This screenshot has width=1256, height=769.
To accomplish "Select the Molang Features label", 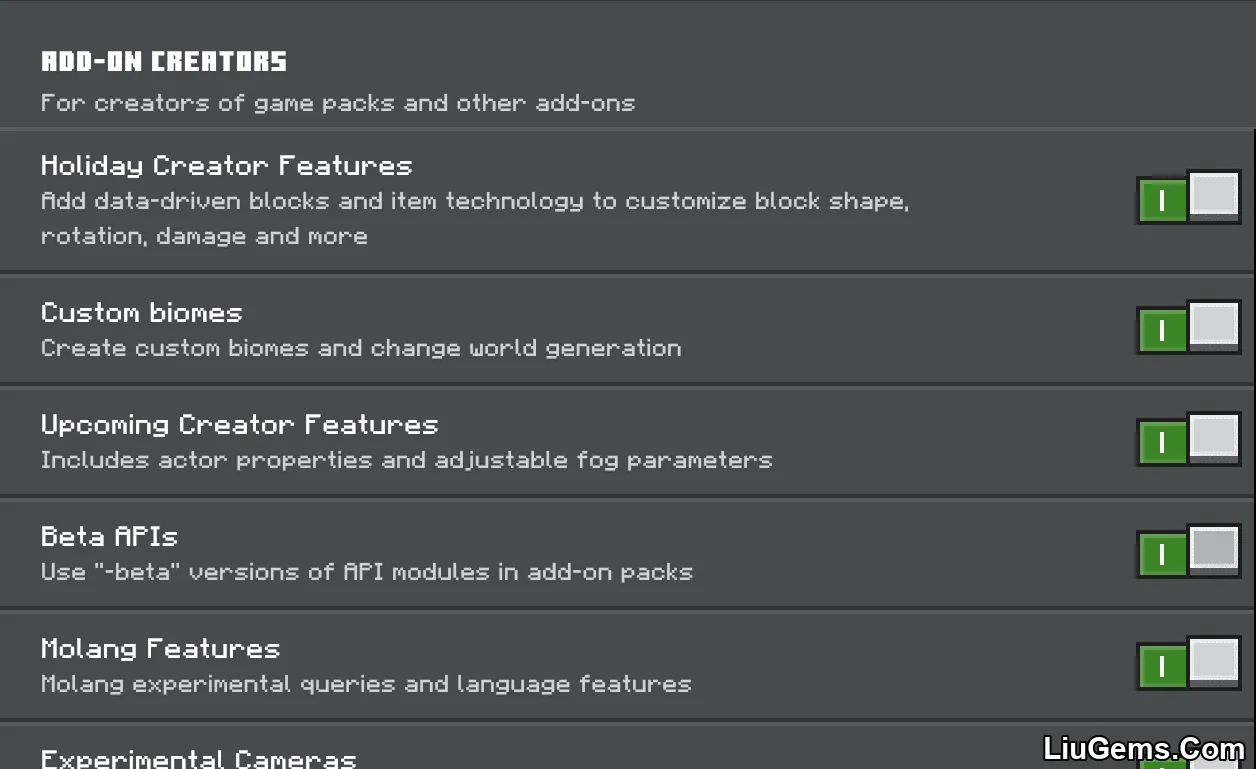I will click(161, 649).
